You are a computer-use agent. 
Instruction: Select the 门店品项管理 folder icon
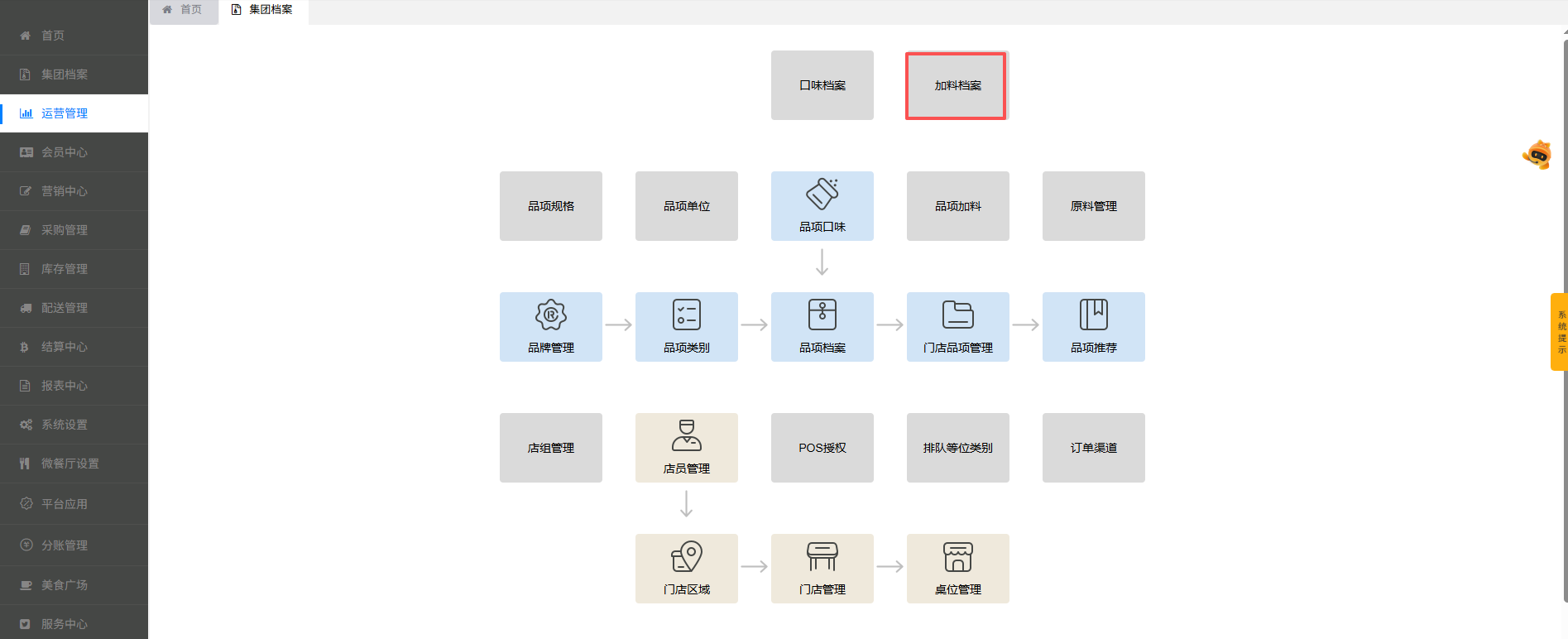(957, 315)
